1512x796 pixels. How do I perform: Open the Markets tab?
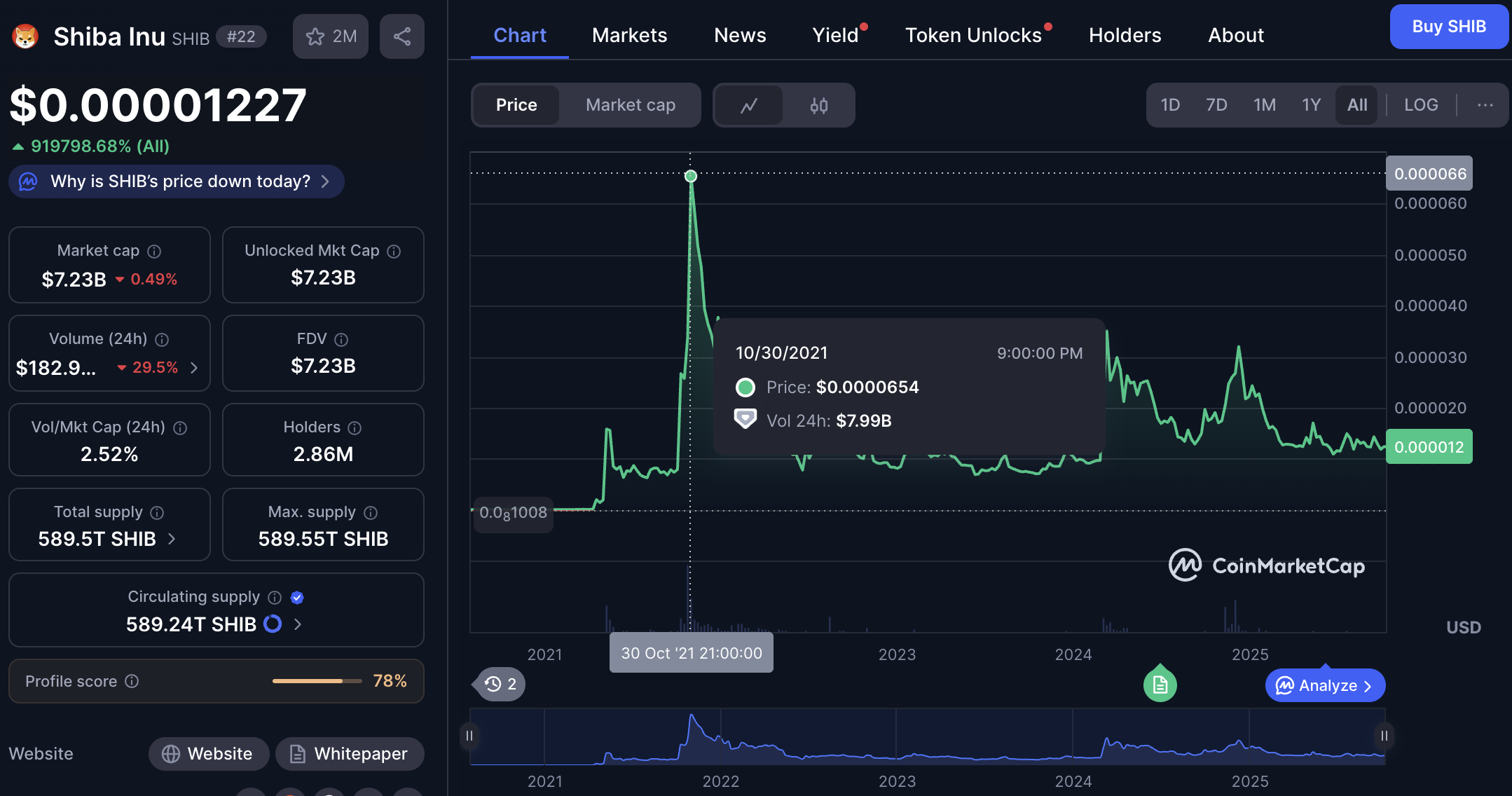[628, 35]
